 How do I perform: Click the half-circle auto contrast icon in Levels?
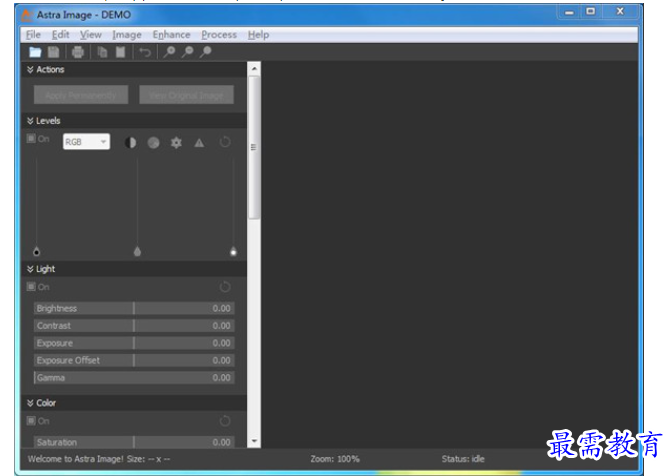click(x=131, y=143)
